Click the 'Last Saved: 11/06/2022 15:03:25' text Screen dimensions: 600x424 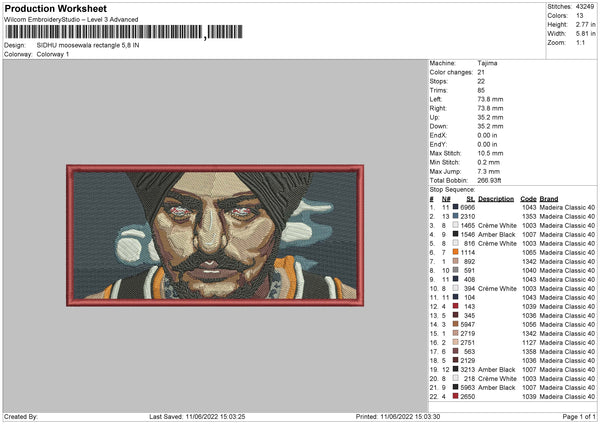click(197, 416)
